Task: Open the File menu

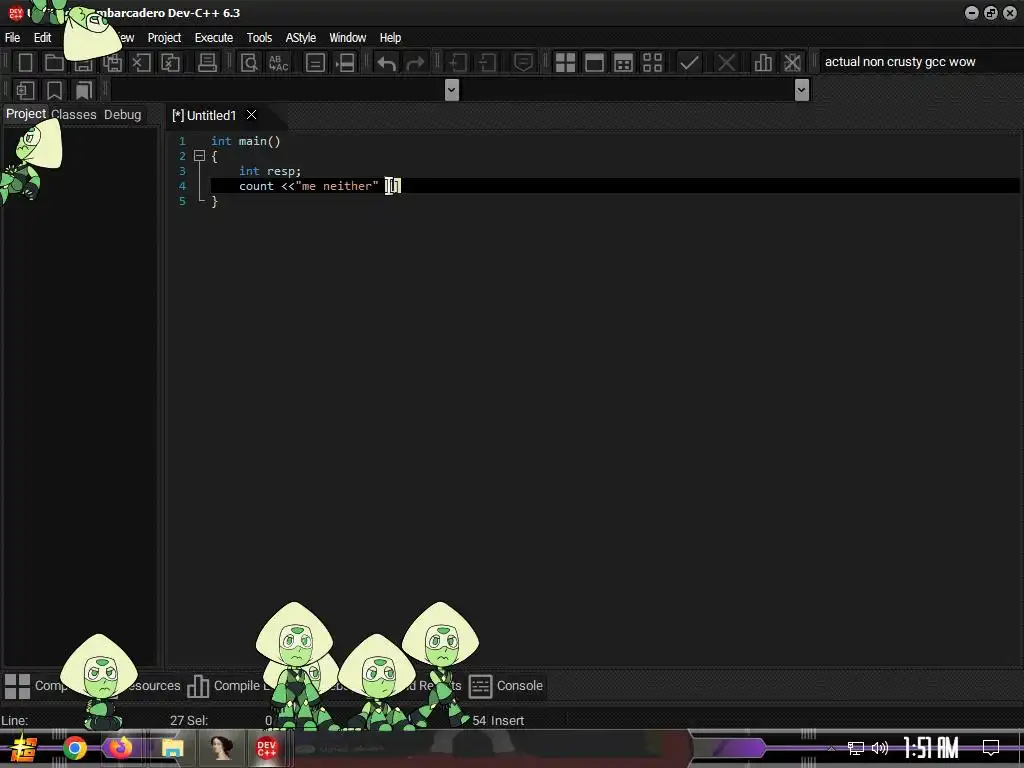Action: 12,38
